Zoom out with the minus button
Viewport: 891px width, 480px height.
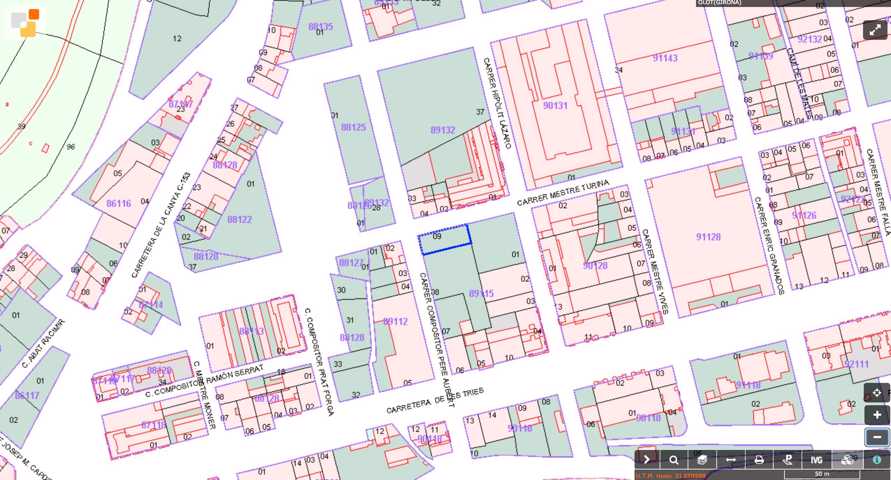[x=877, y=437]
